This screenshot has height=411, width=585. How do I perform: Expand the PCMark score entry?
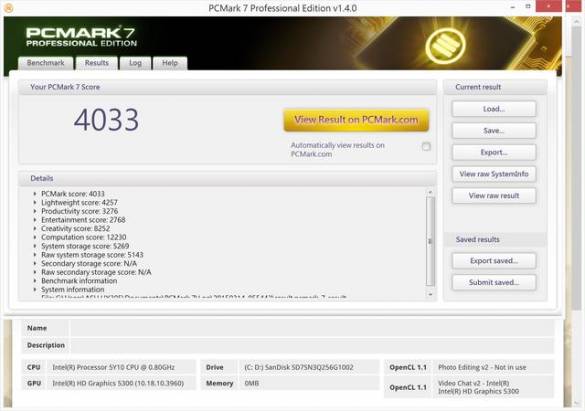(35, 194)
